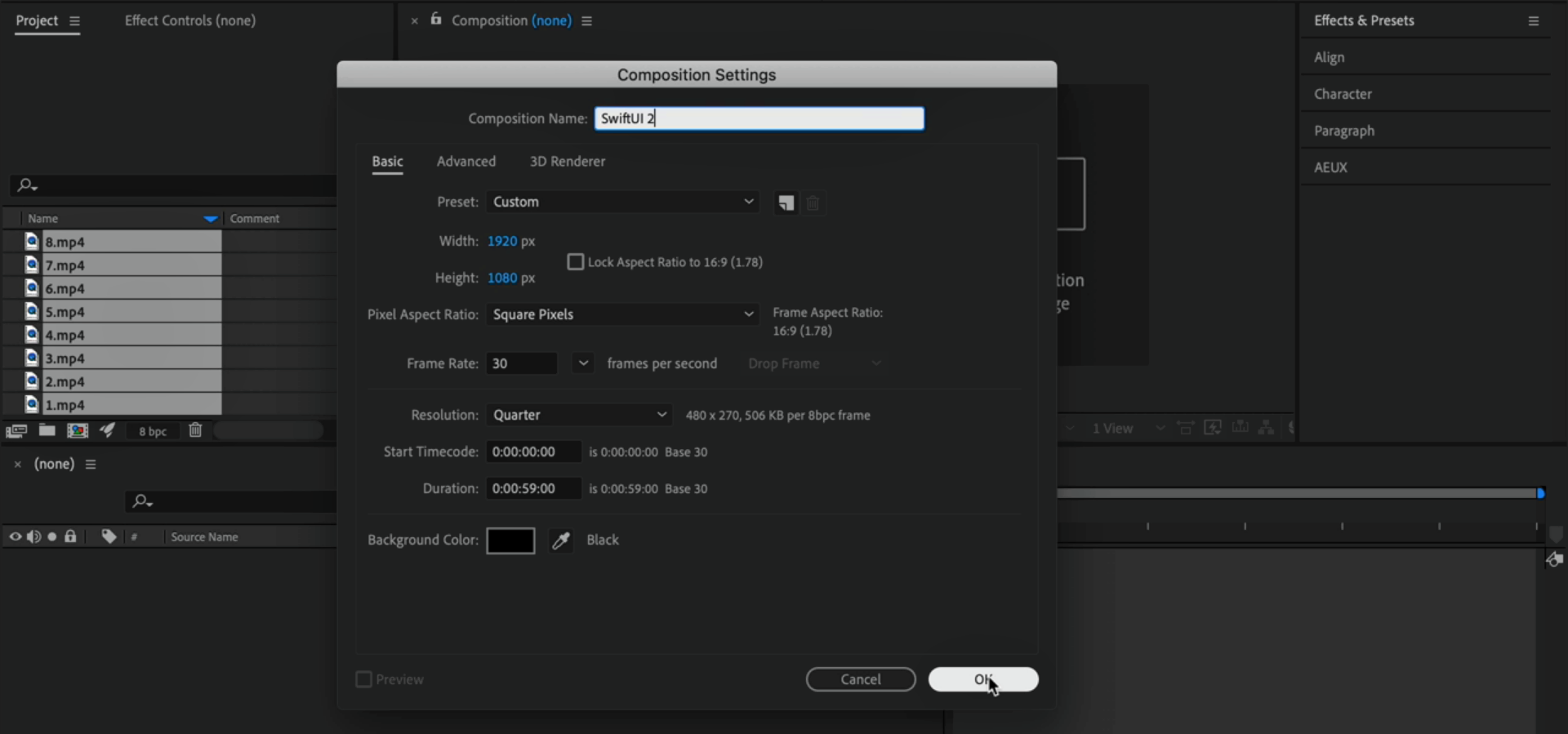Open the Pixel Aspect Ratio dropdown
The height and width of the screenshot is (734, 1568).
pyautogui.click(x=622, y=314)
